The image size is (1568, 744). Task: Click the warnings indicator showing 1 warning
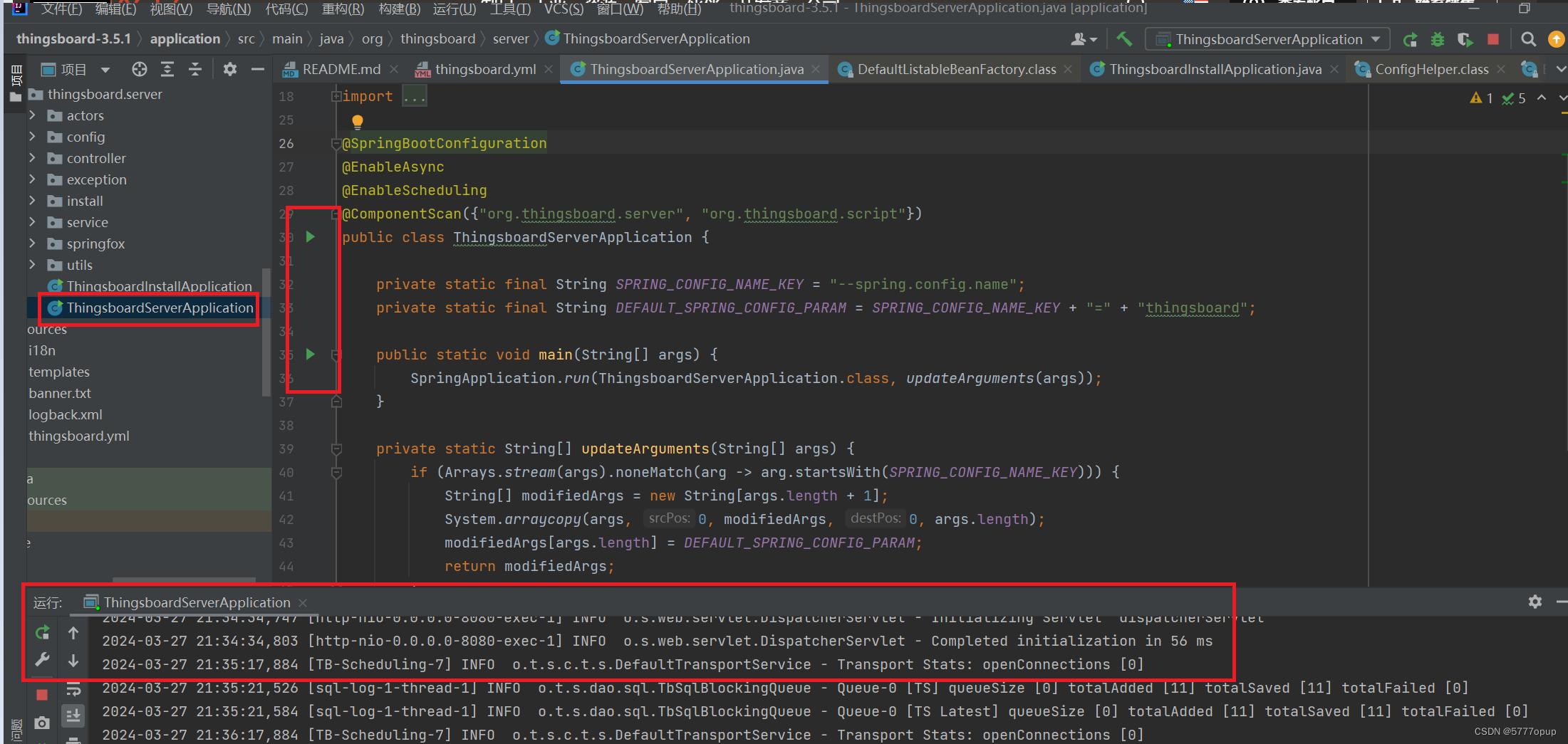1482,98
